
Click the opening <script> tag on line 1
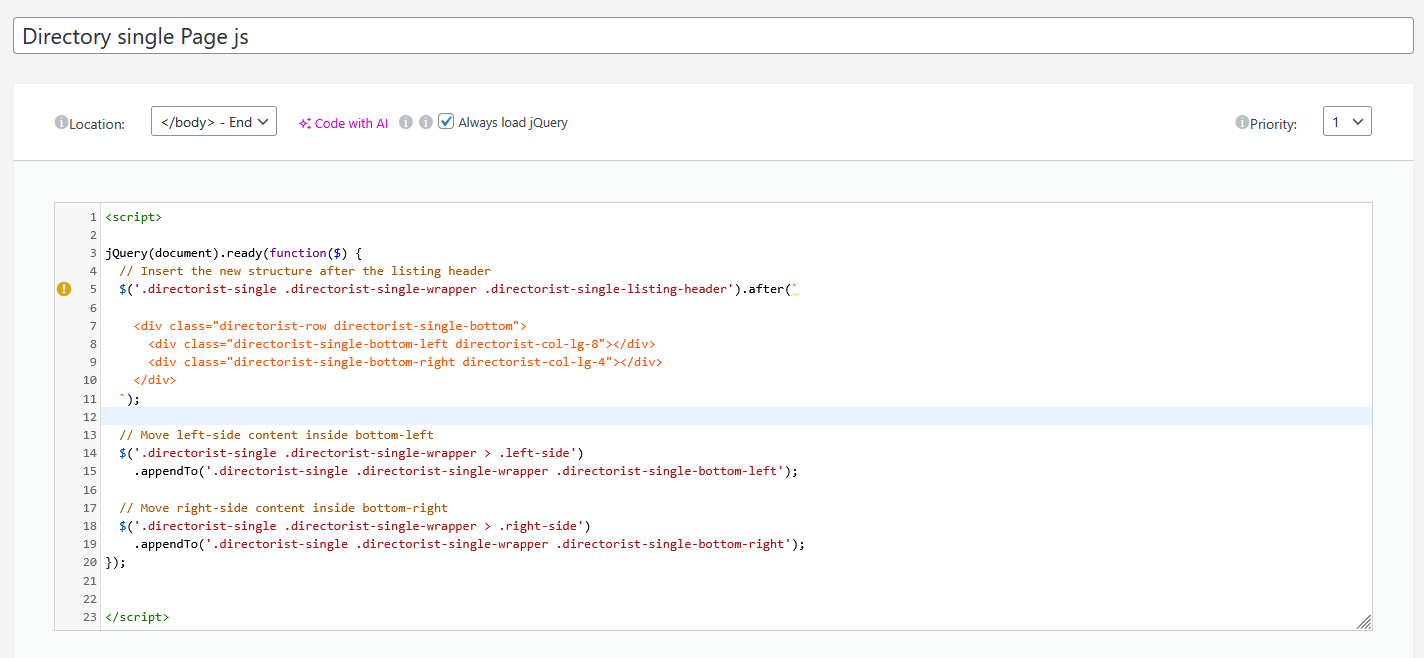tap(133, 216)
